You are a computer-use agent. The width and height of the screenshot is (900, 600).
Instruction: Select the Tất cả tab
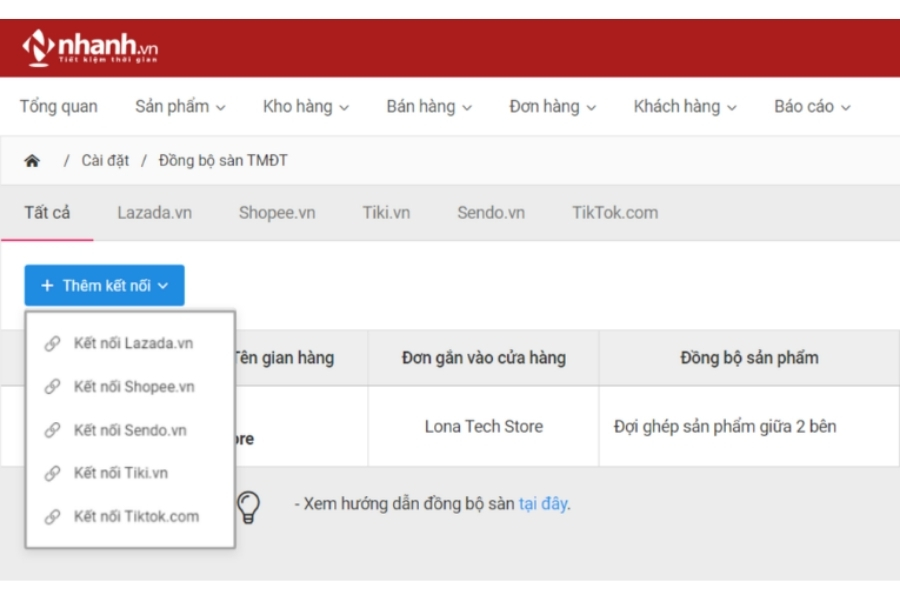47,213
